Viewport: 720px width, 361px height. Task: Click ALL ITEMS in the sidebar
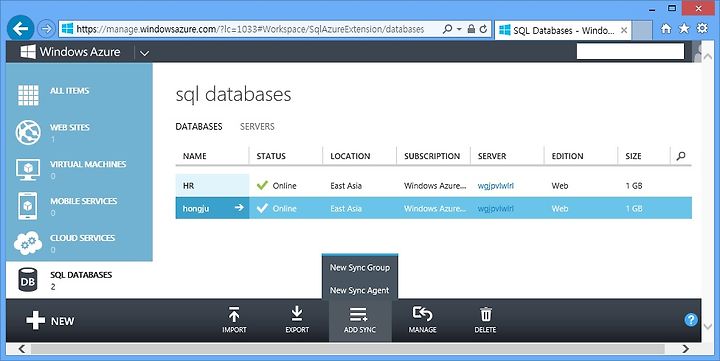70,90
